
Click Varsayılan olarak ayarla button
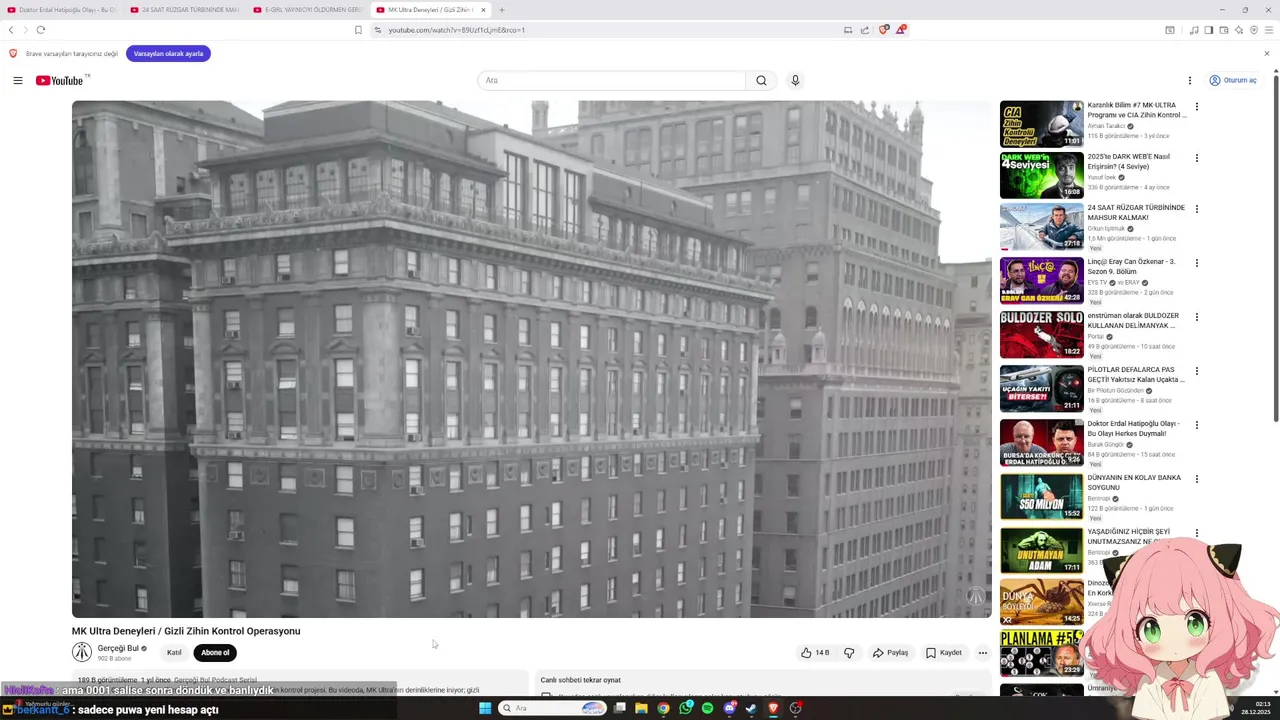pos(168,54)
